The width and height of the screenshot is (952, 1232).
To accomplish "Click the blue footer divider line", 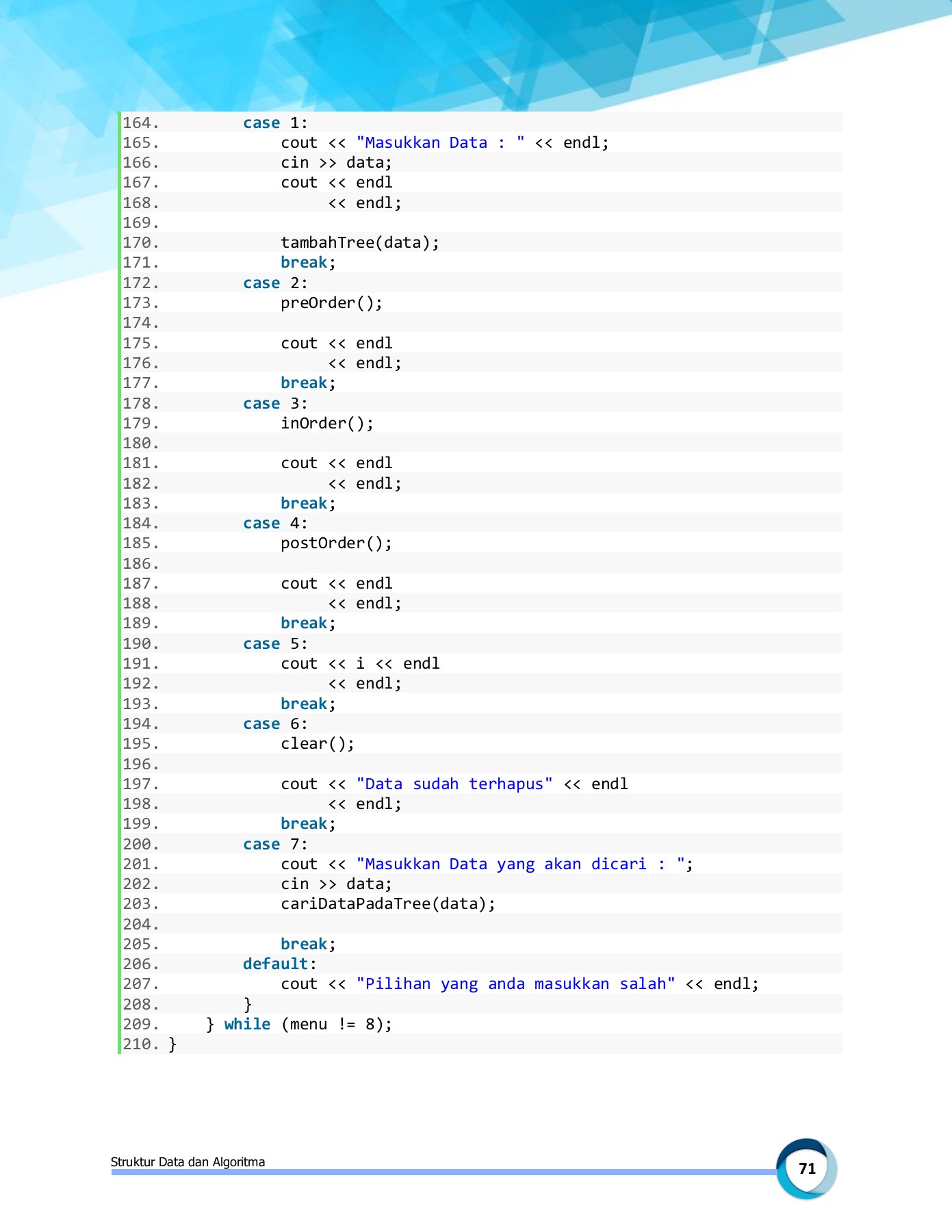I will tap(443, 1172).
